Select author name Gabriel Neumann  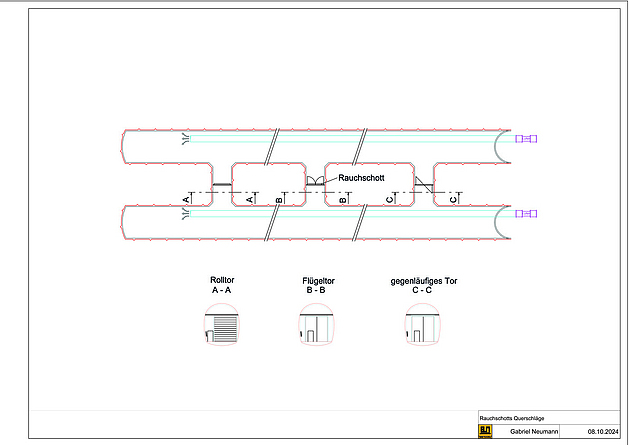(534, 432)
